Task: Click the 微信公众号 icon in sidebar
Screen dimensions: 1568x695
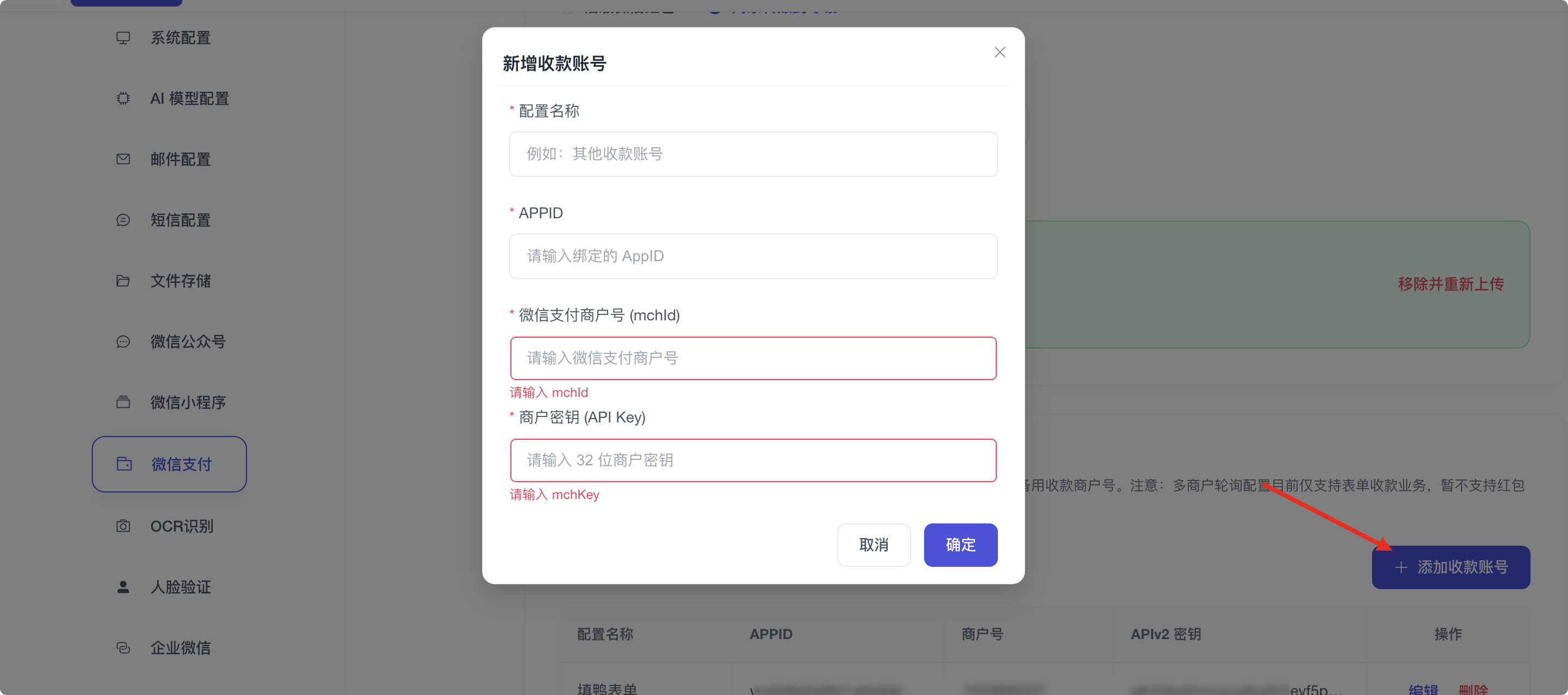Action: (x=123, y=342)
